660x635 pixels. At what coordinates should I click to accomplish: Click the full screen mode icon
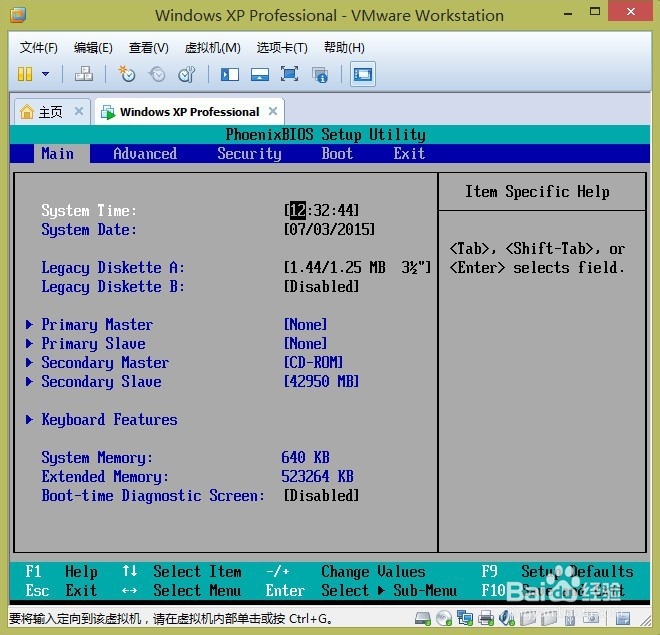tap(290, 74)
